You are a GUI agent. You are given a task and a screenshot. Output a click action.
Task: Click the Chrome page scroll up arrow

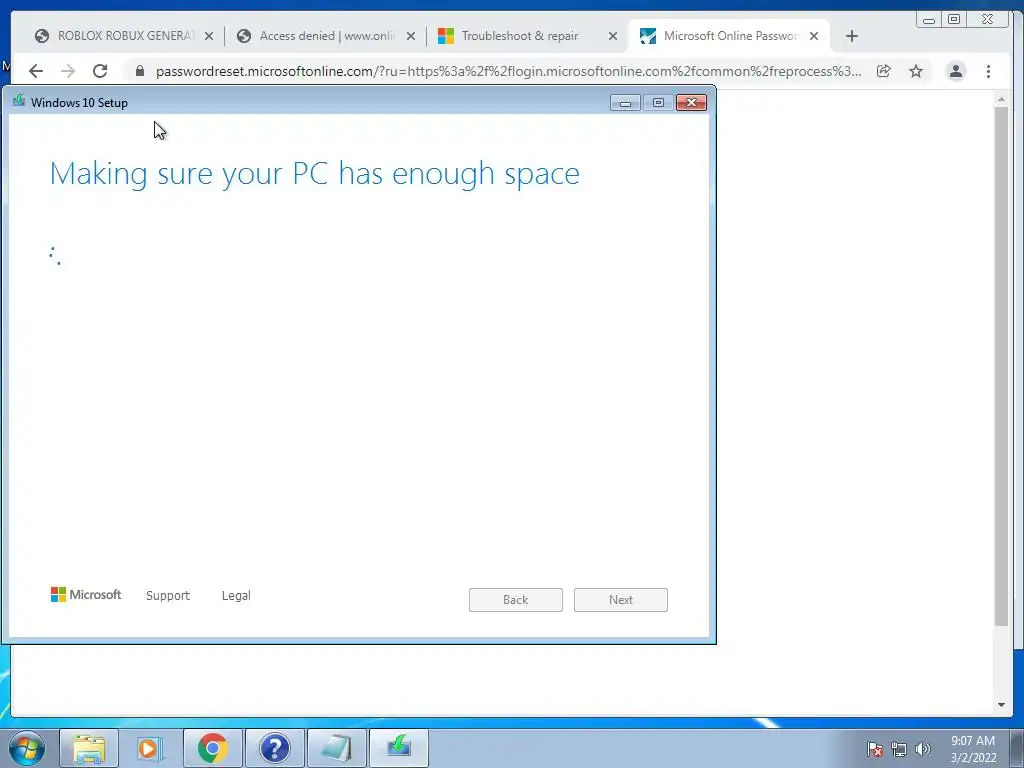(1001, 99)
